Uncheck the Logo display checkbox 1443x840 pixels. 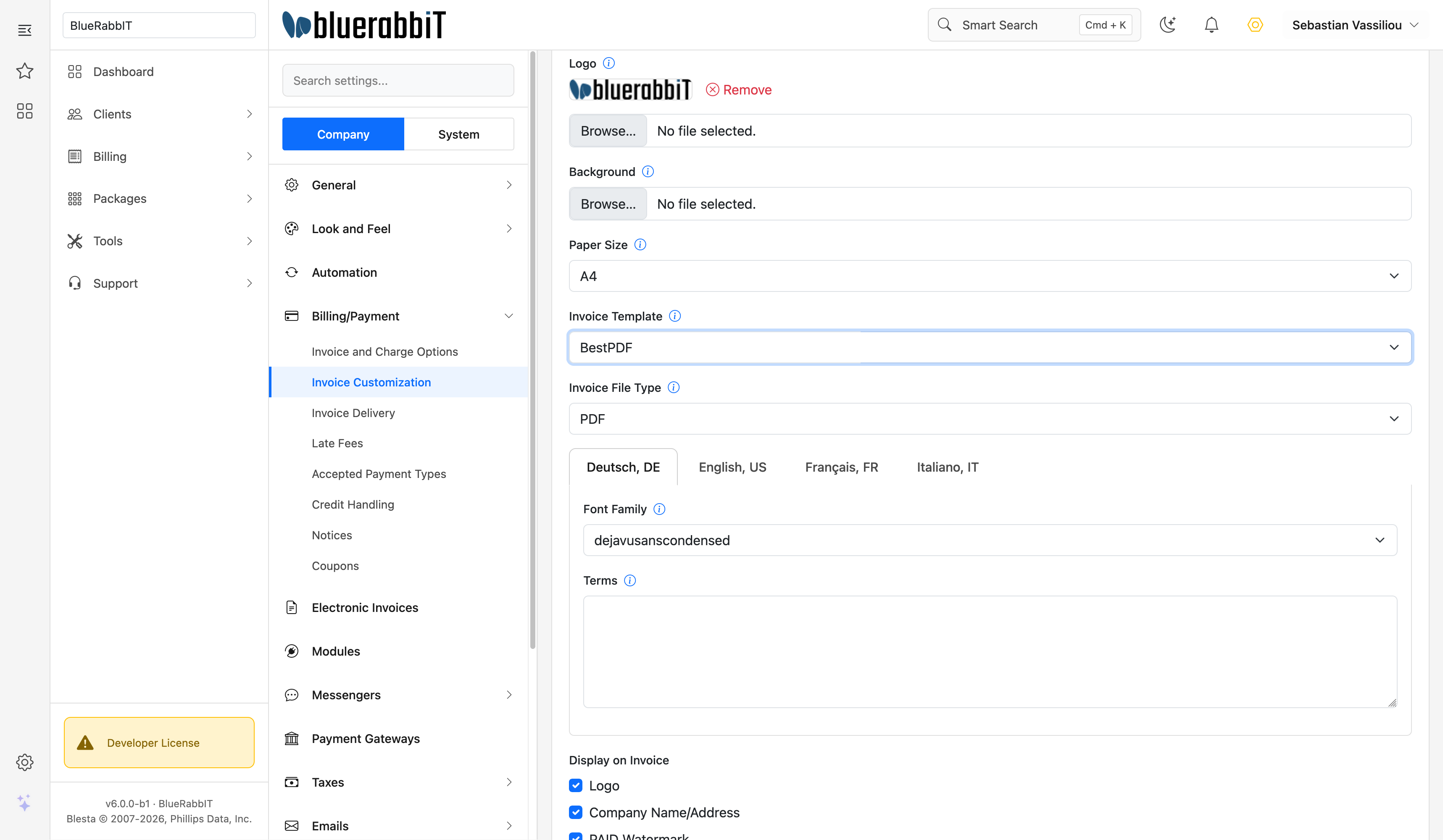[576, 786]
